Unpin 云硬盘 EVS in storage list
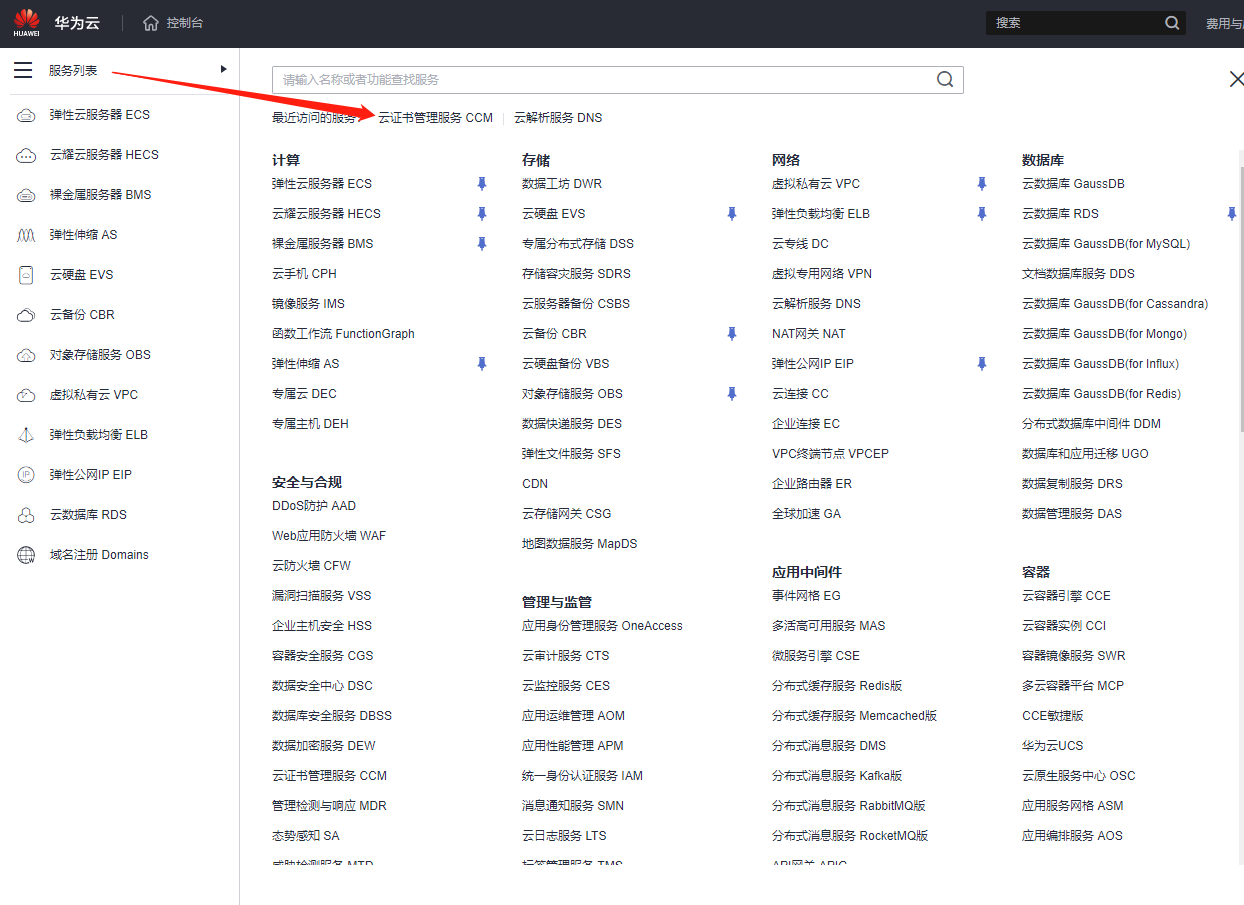Viewport: 1244px width, 905px height. click(732, 214)
